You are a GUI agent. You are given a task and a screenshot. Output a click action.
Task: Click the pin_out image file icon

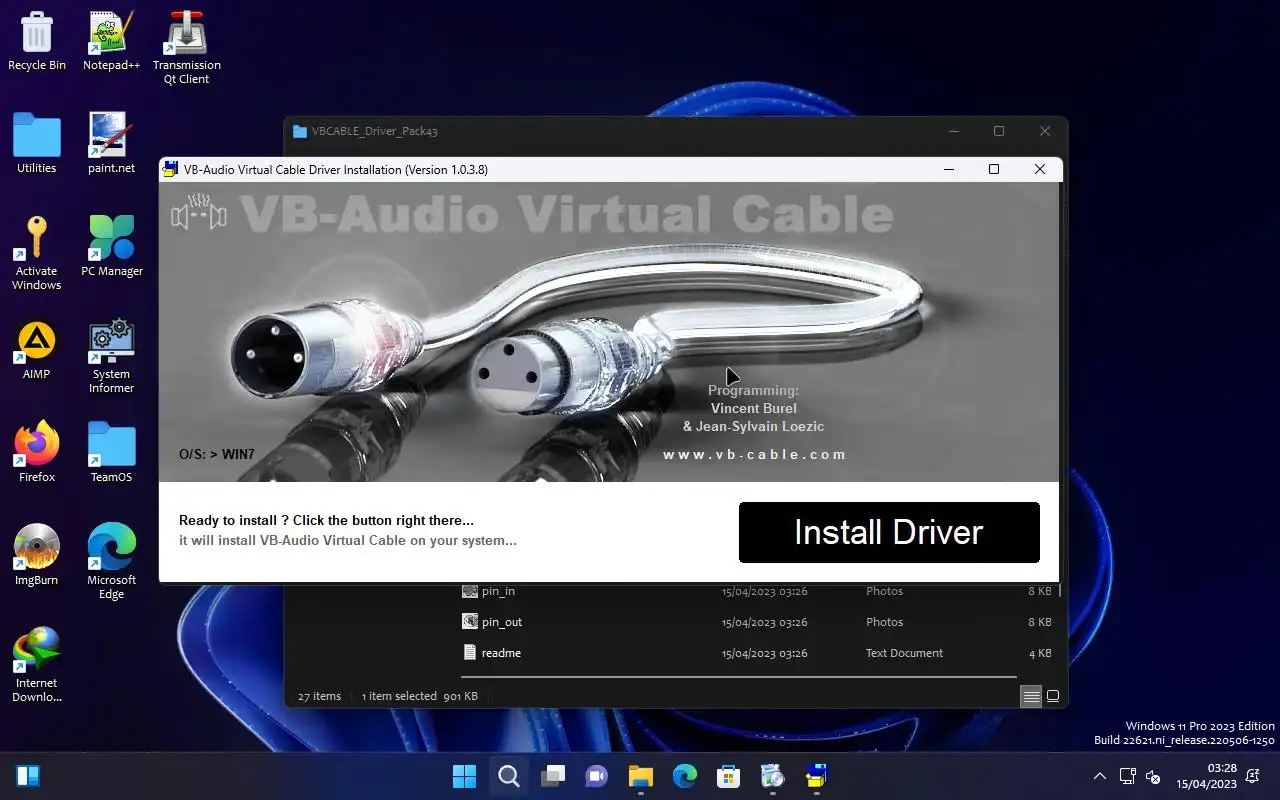point(470,622)
